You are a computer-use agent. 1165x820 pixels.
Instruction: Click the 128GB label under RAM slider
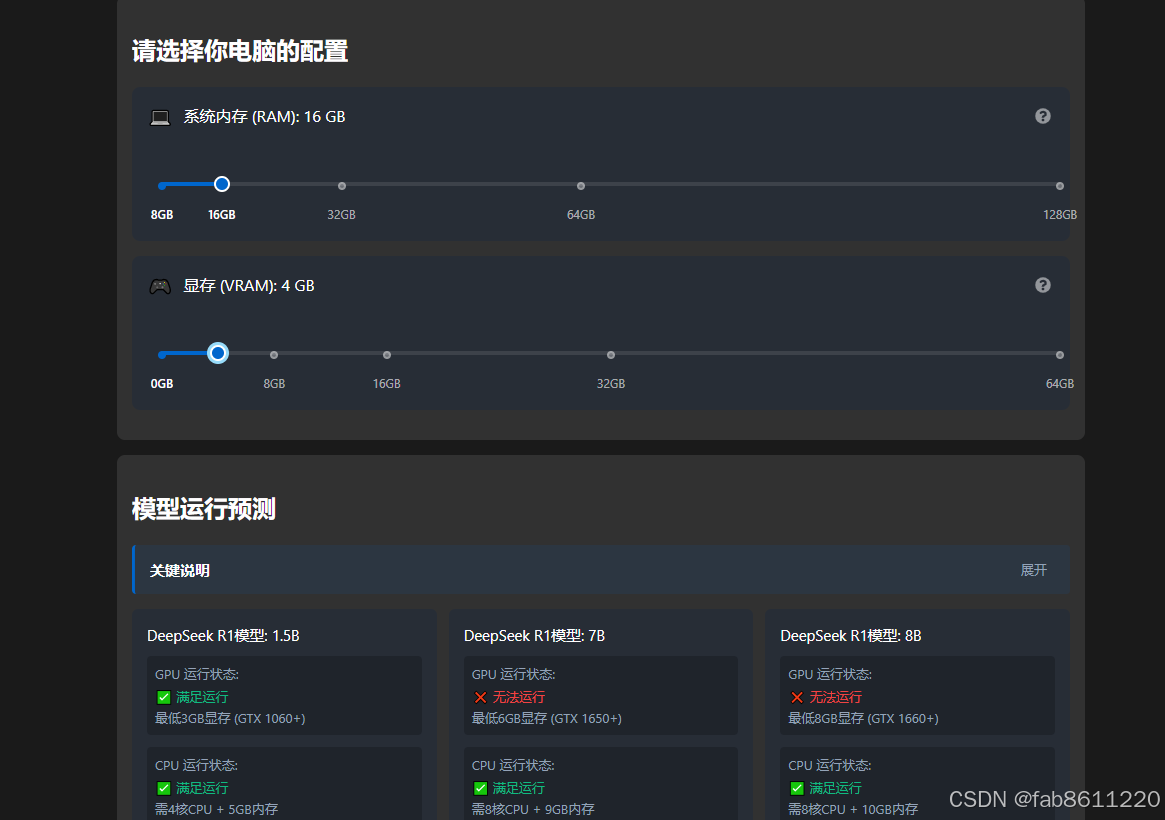[1059, 215]
